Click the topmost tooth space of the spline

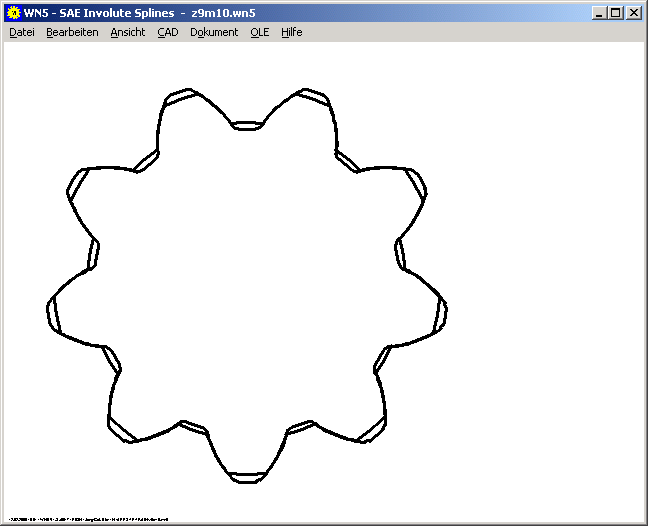(247, 126)
